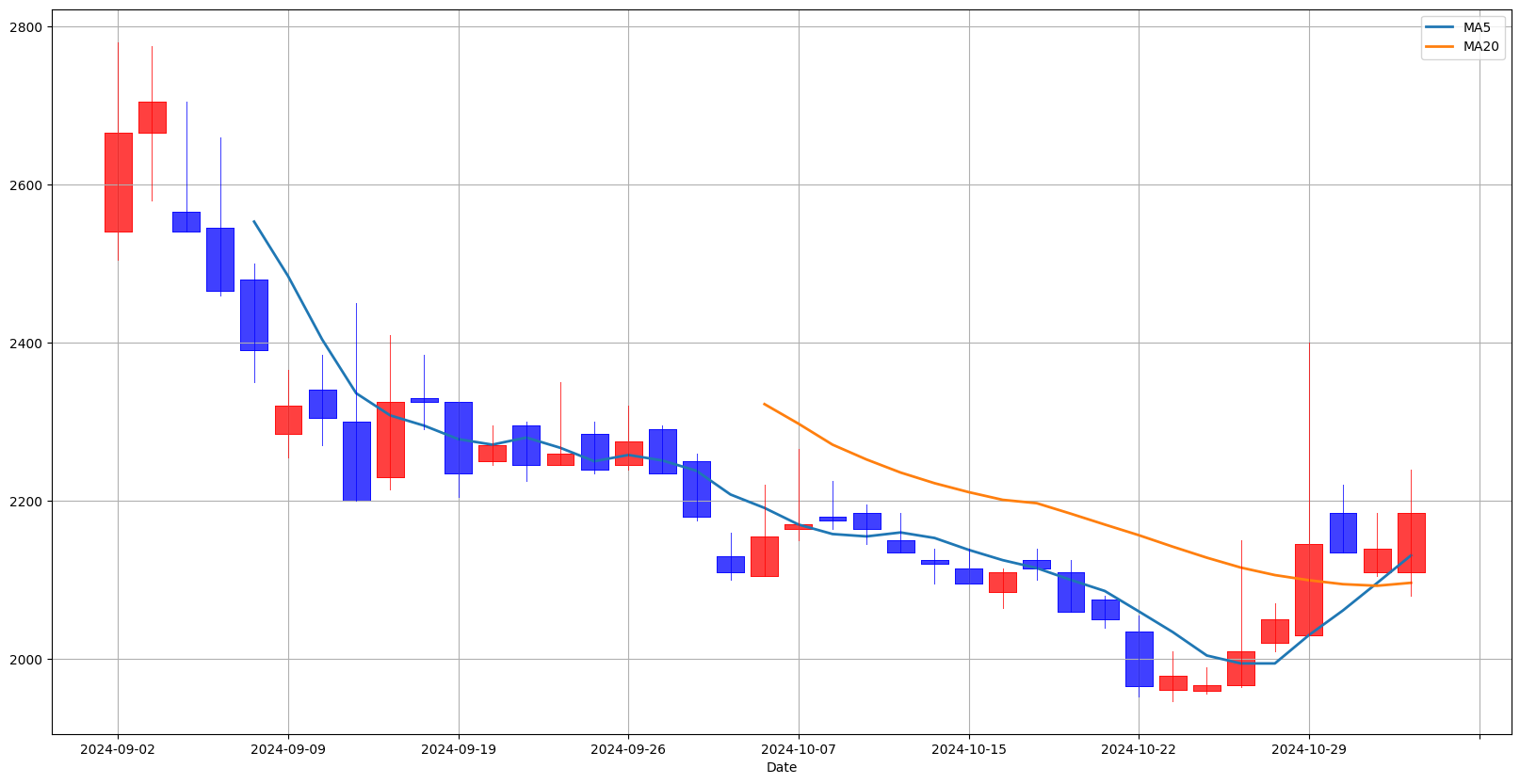Click the 2800 y-axis value

[26, 27]
